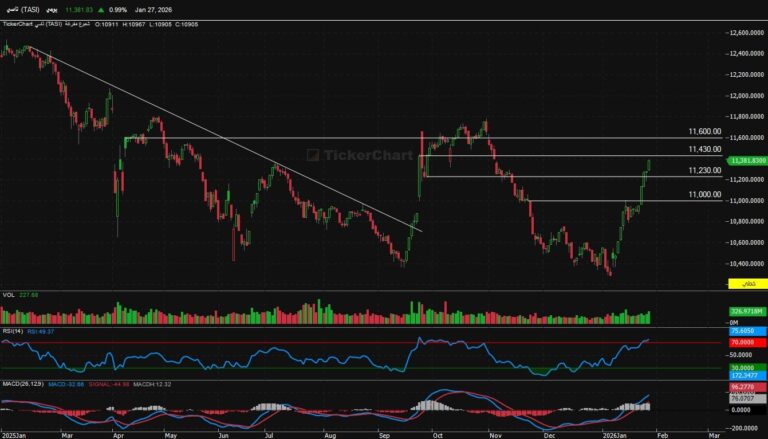Click the red RSI 70.0000 overbought tag
This screenshot has width=768, height=439.
[x=742, y=341]
